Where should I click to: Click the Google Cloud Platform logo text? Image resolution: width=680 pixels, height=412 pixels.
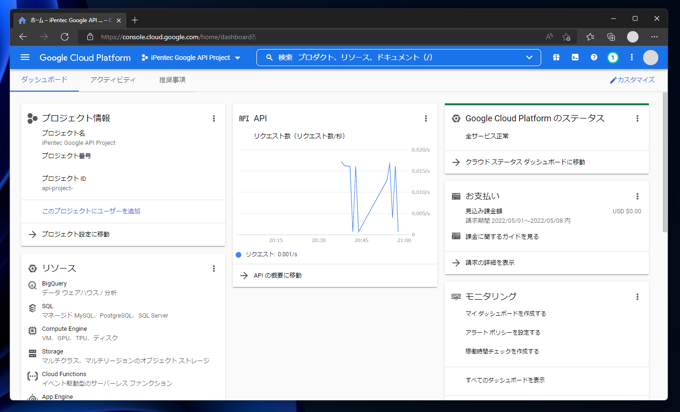tap(85, 58)
